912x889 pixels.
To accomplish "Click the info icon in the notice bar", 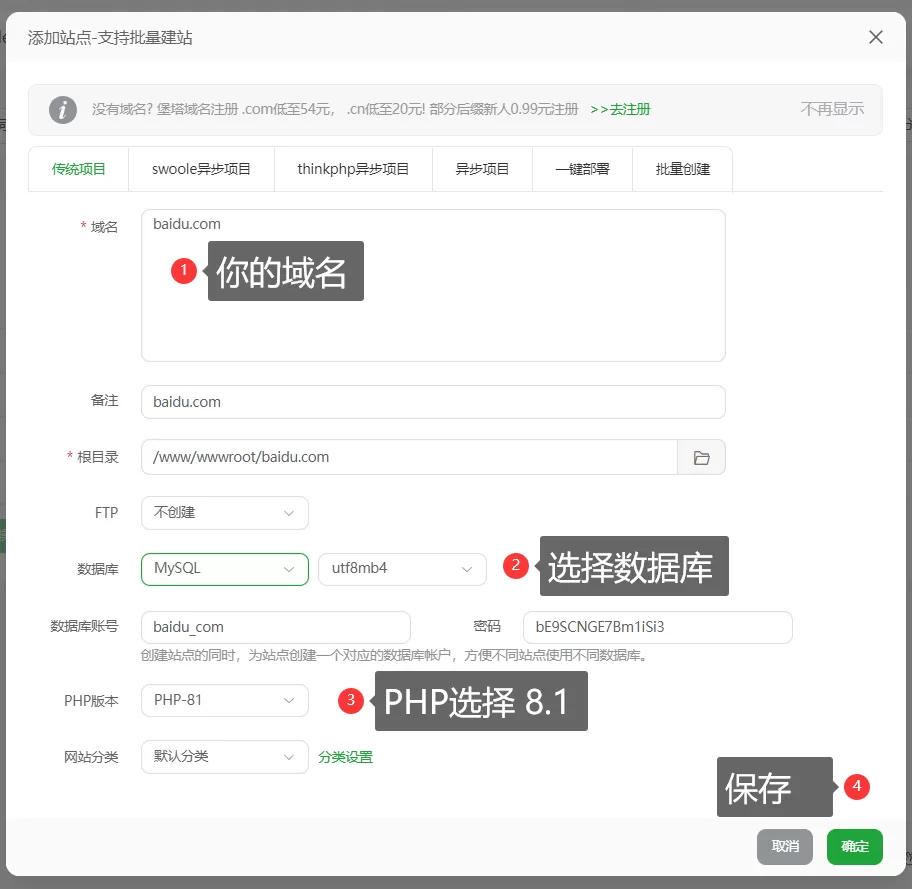I will (62, 110).
